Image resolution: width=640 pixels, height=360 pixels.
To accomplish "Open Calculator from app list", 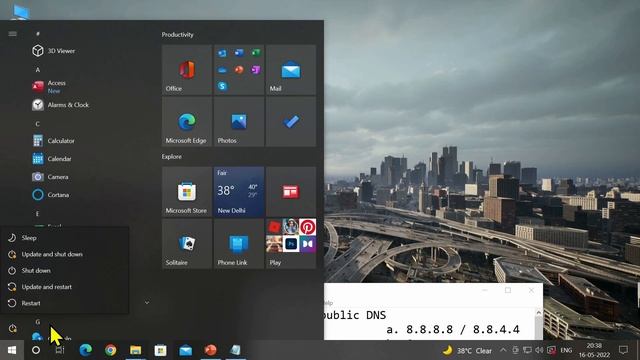I will (x=53, y=141).
